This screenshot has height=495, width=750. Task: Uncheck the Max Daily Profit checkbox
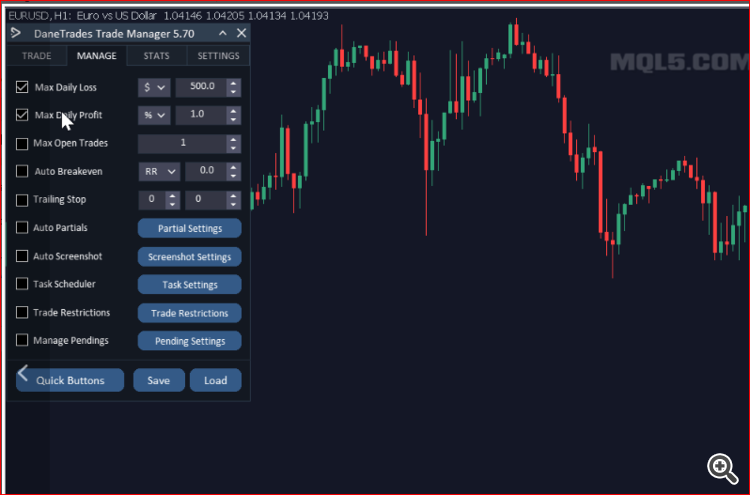pos(22,115)
